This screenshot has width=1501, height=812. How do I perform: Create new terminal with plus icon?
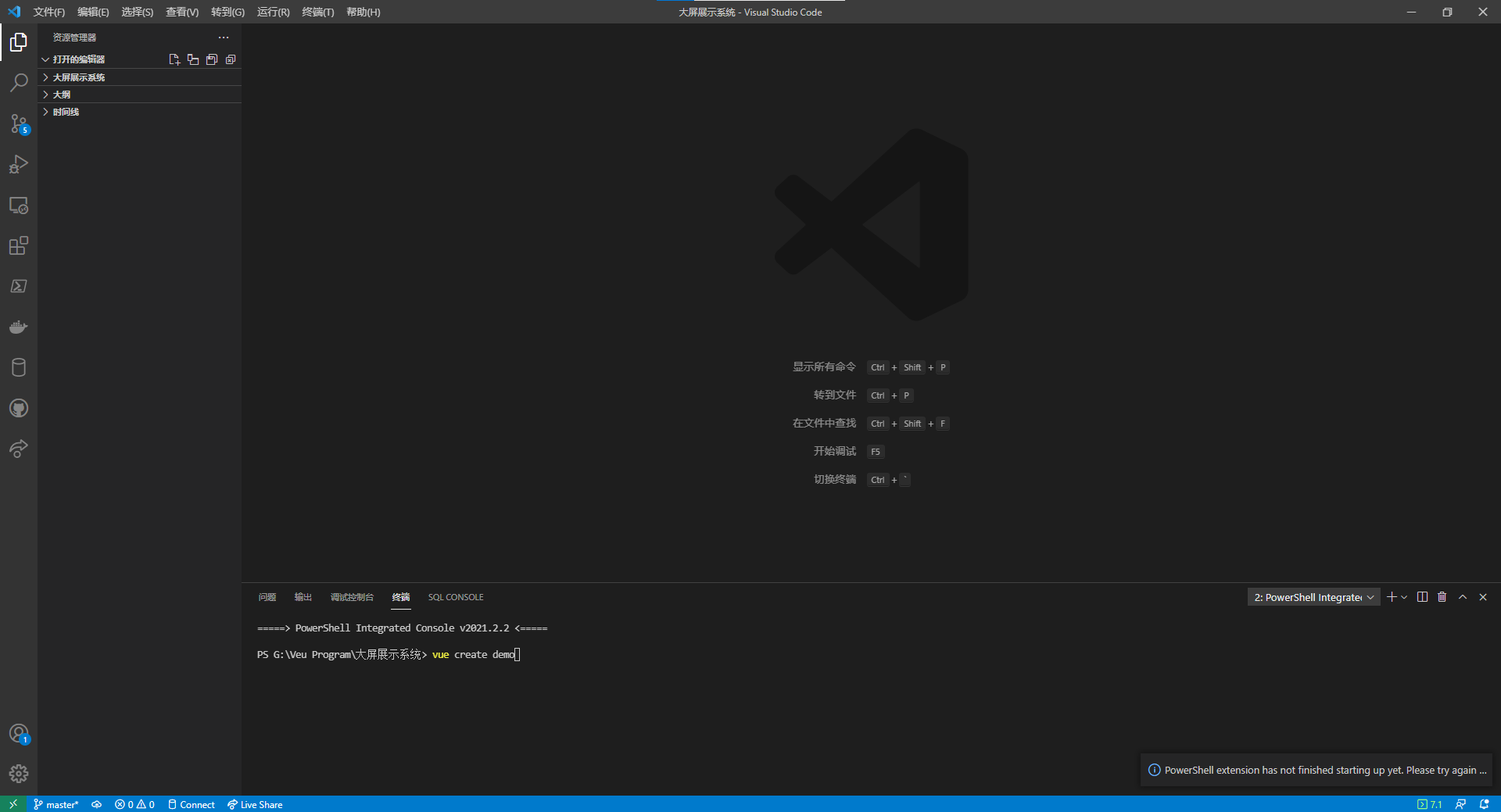1392,597
